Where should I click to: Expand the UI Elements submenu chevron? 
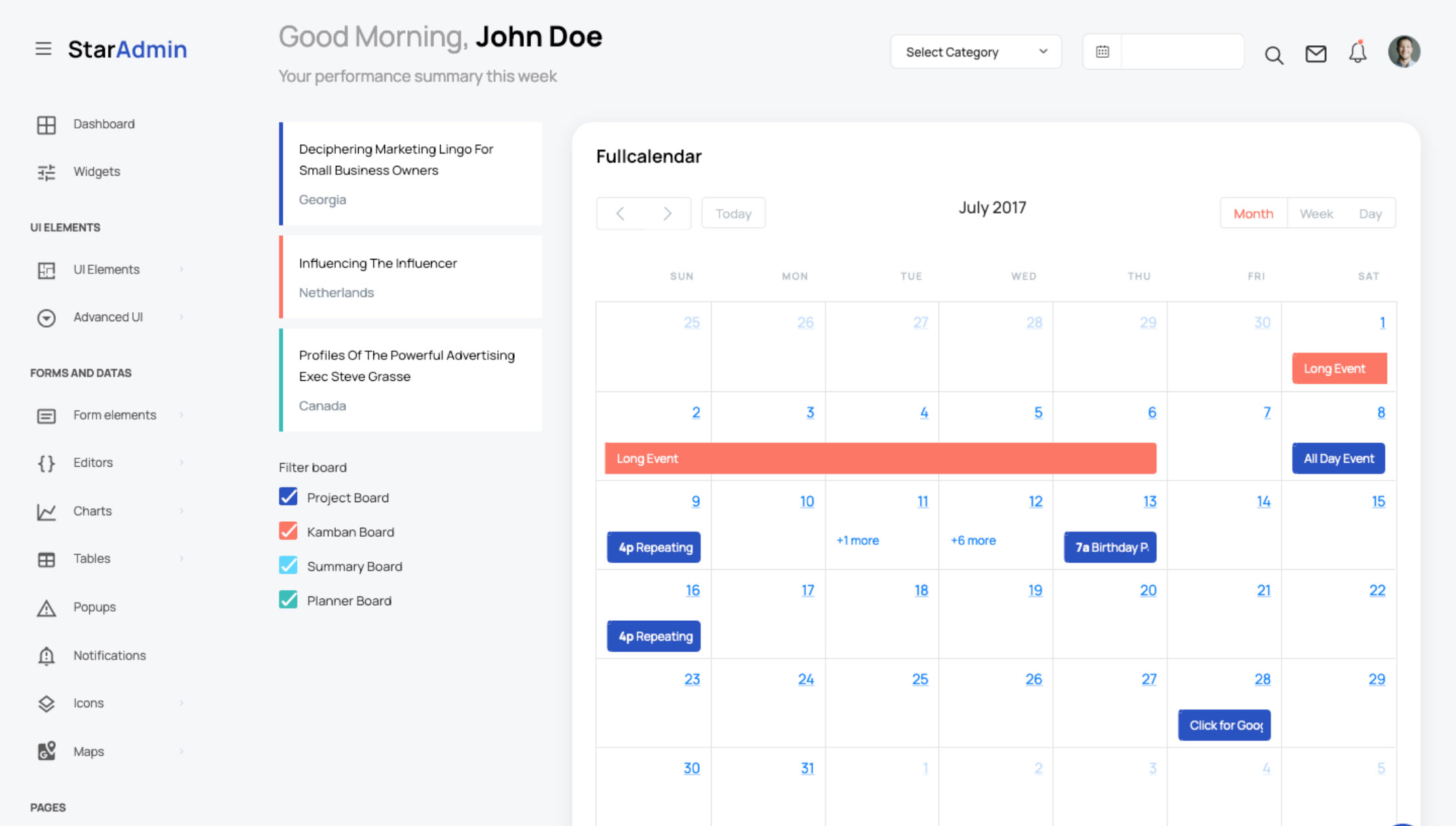point(181,269)
